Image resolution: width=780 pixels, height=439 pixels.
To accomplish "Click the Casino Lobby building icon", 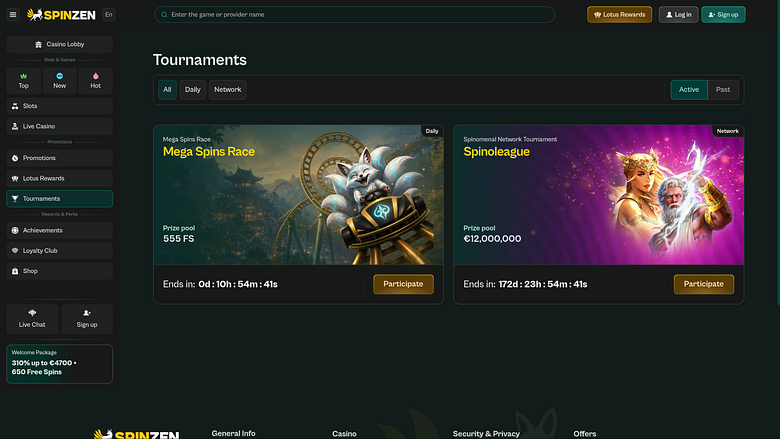I will click(38, 44).
